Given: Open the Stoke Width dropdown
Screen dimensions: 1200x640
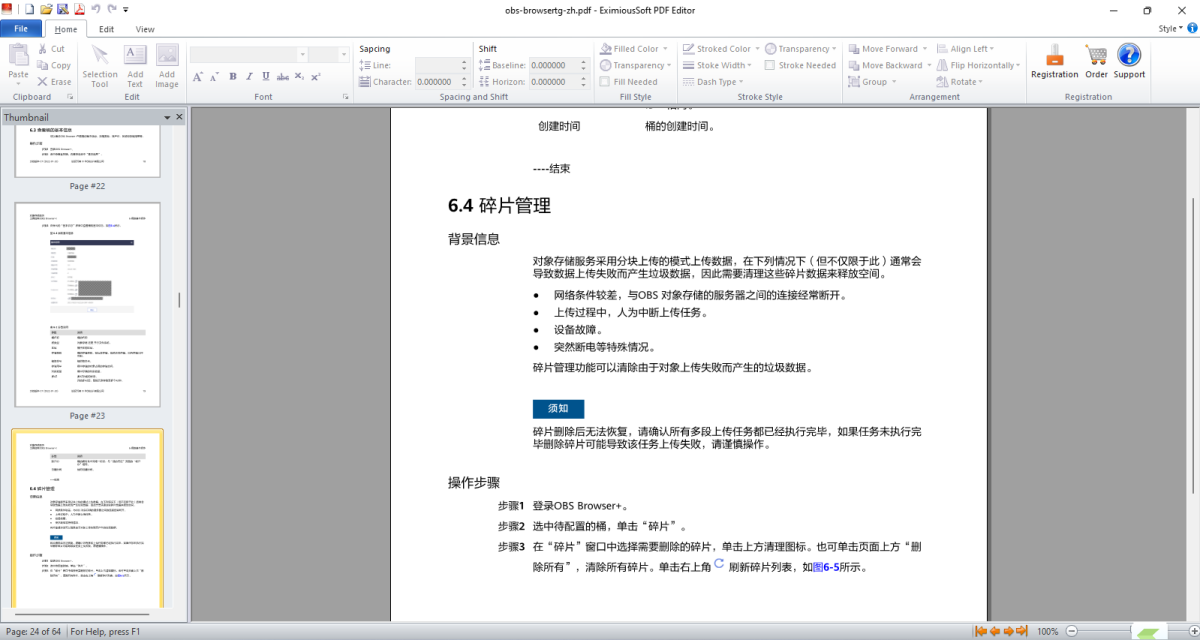Looking at the screenshot, I should 721,65.
